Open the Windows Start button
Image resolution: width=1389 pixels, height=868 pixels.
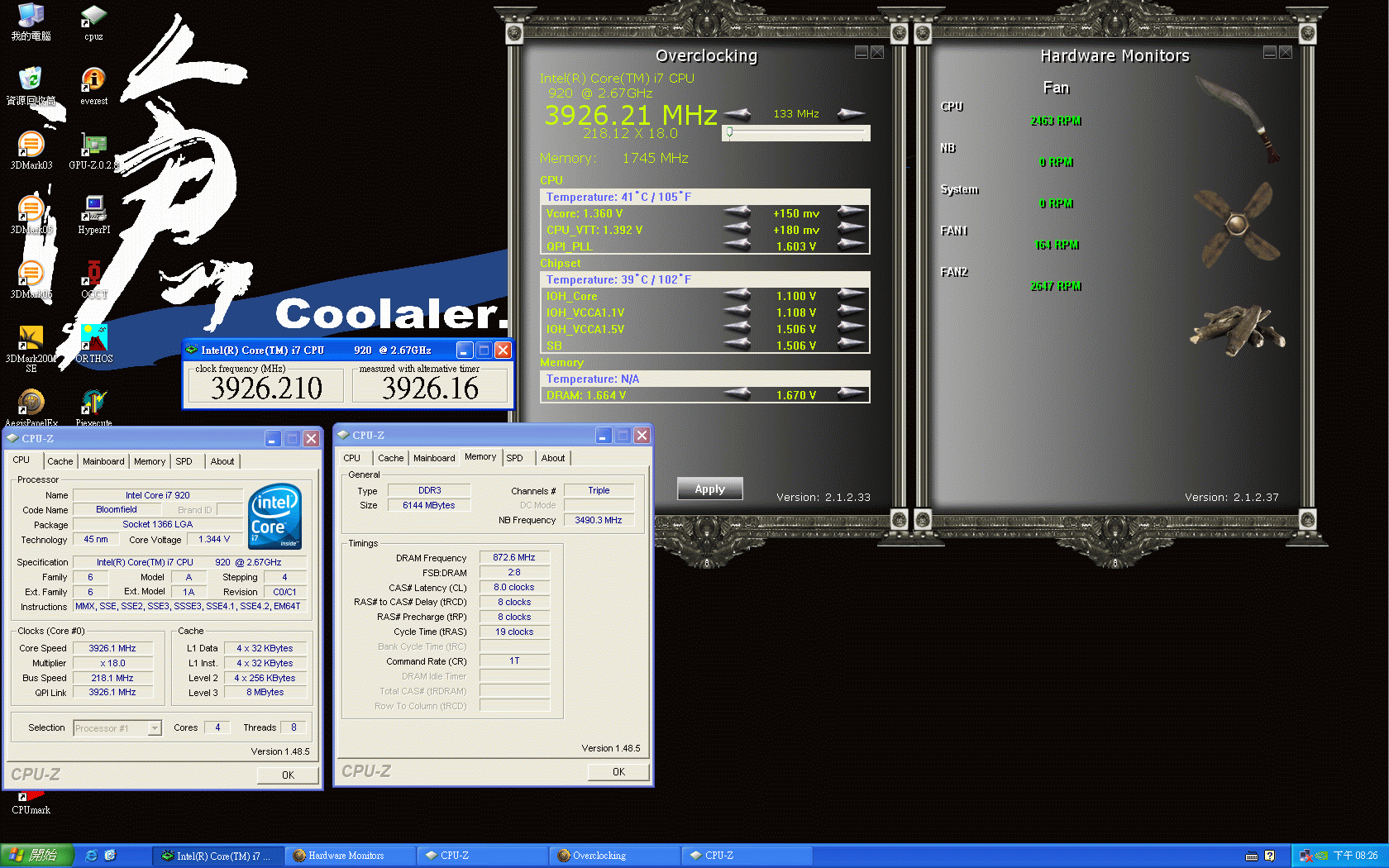coord(37,856)
